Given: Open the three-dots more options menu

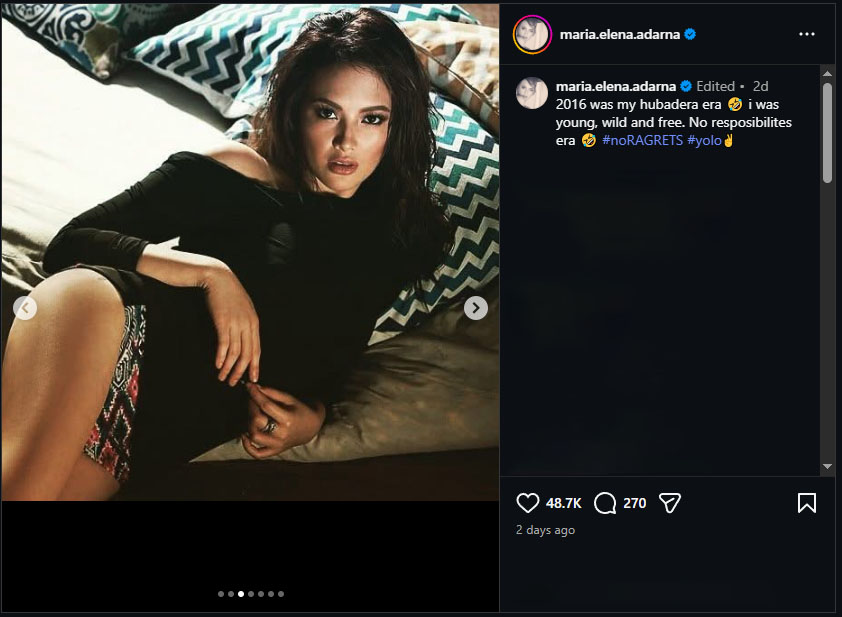Looking at the screenshot, I should (x=807, y=34).
